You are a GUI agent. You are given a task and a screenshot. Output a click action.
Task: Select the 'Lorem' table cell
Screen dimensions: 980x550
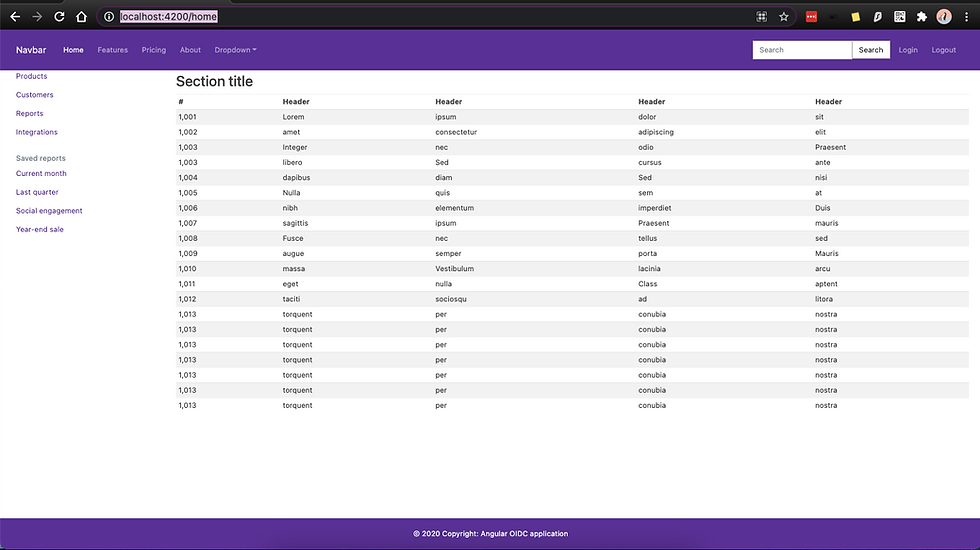293,117
